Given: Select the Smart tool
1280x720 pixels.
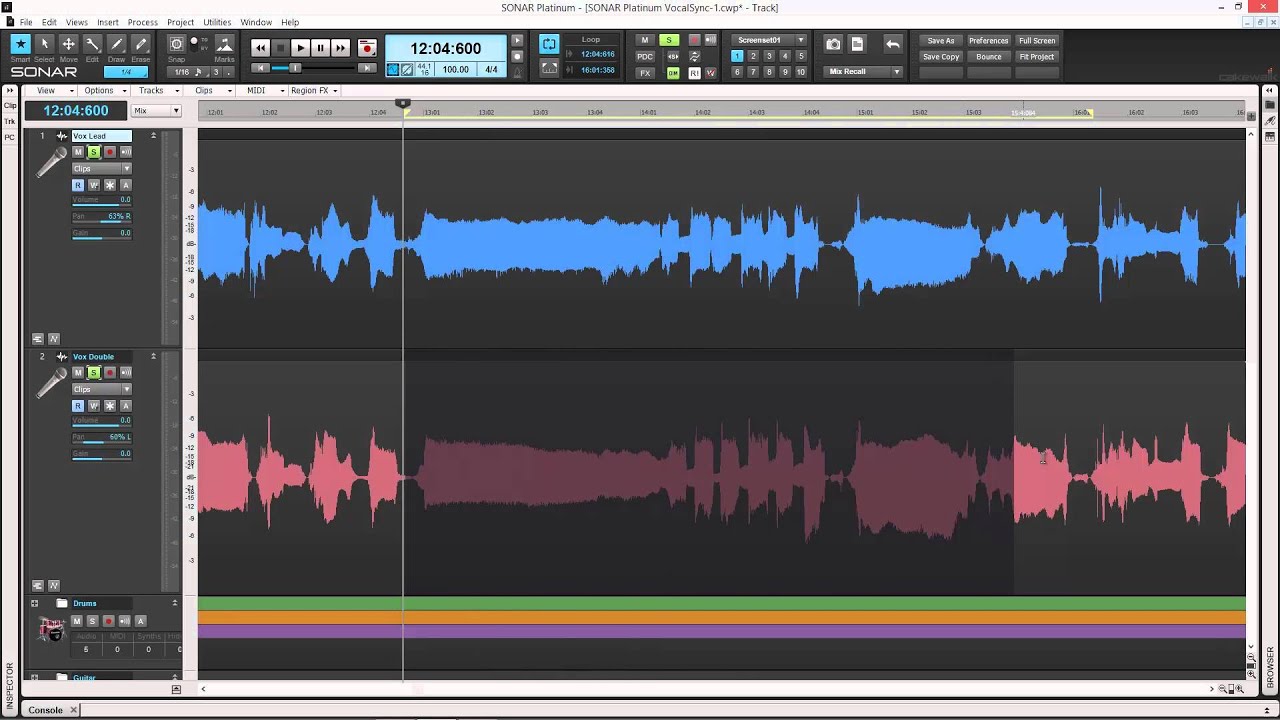Looking at the screenshot, I should 20,44.
